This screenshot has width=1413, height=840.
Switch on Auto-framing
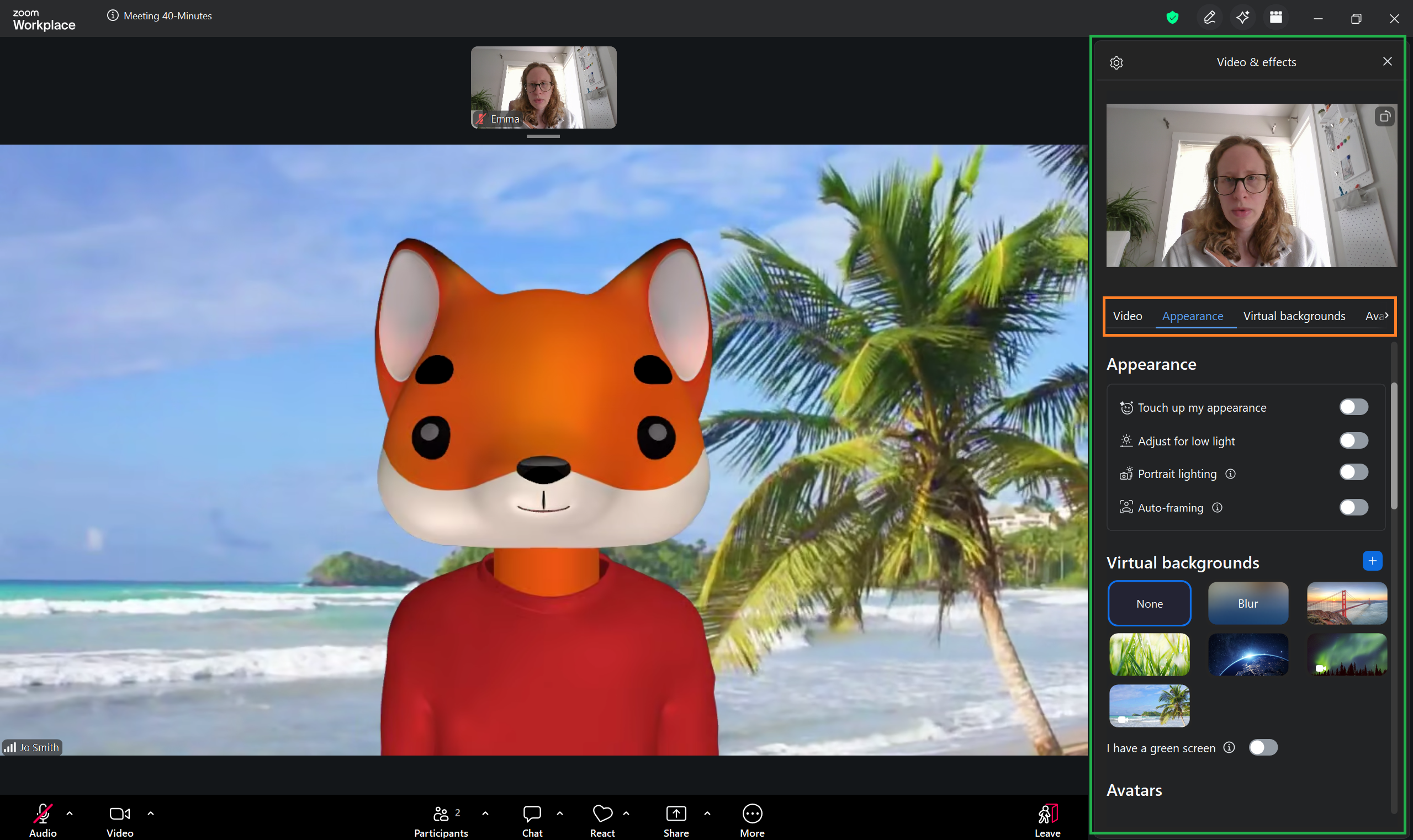(x=1353, y=507)
